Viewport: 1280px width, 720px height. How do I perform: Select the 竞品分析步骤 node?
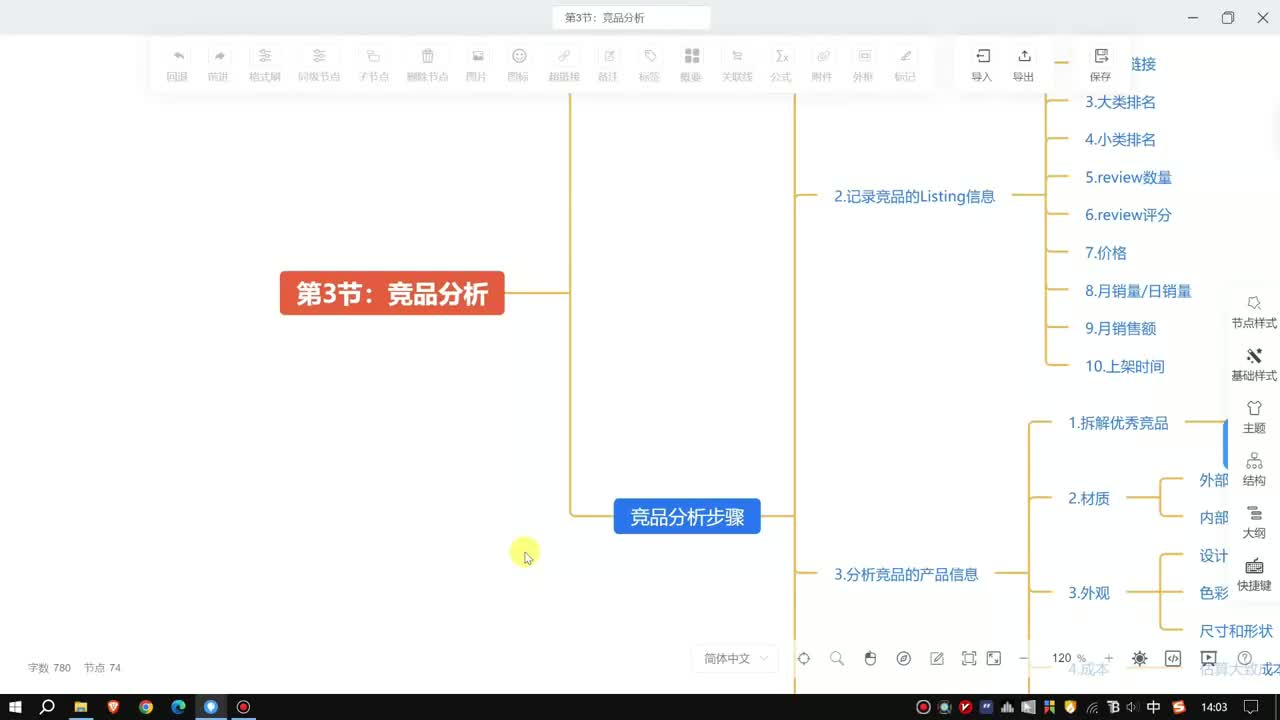point(687,516)
